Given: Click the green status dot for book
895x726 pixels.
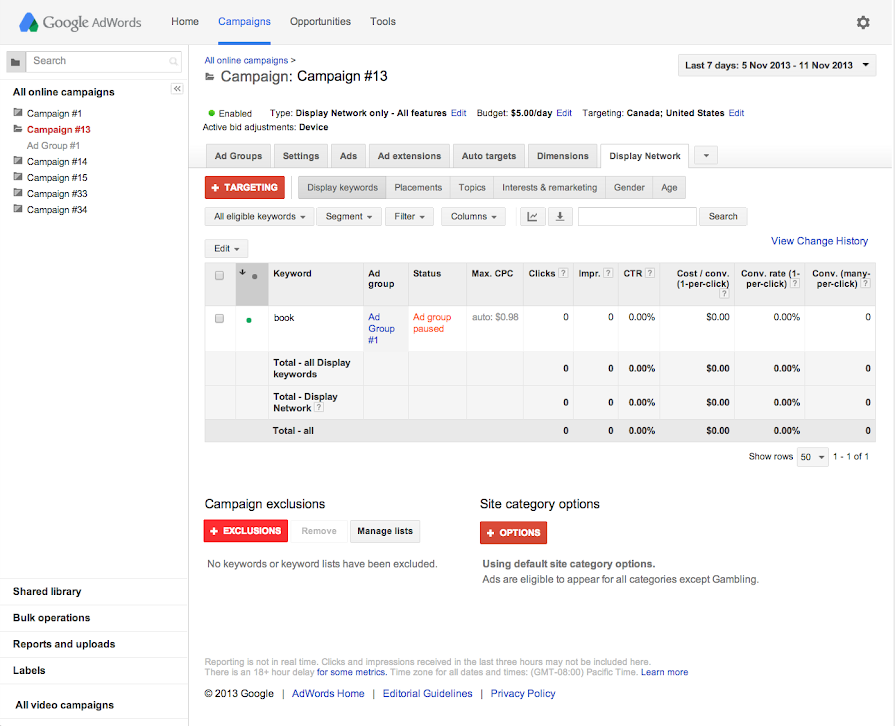Looking at the screenshot, I should (x=249, y=320).
